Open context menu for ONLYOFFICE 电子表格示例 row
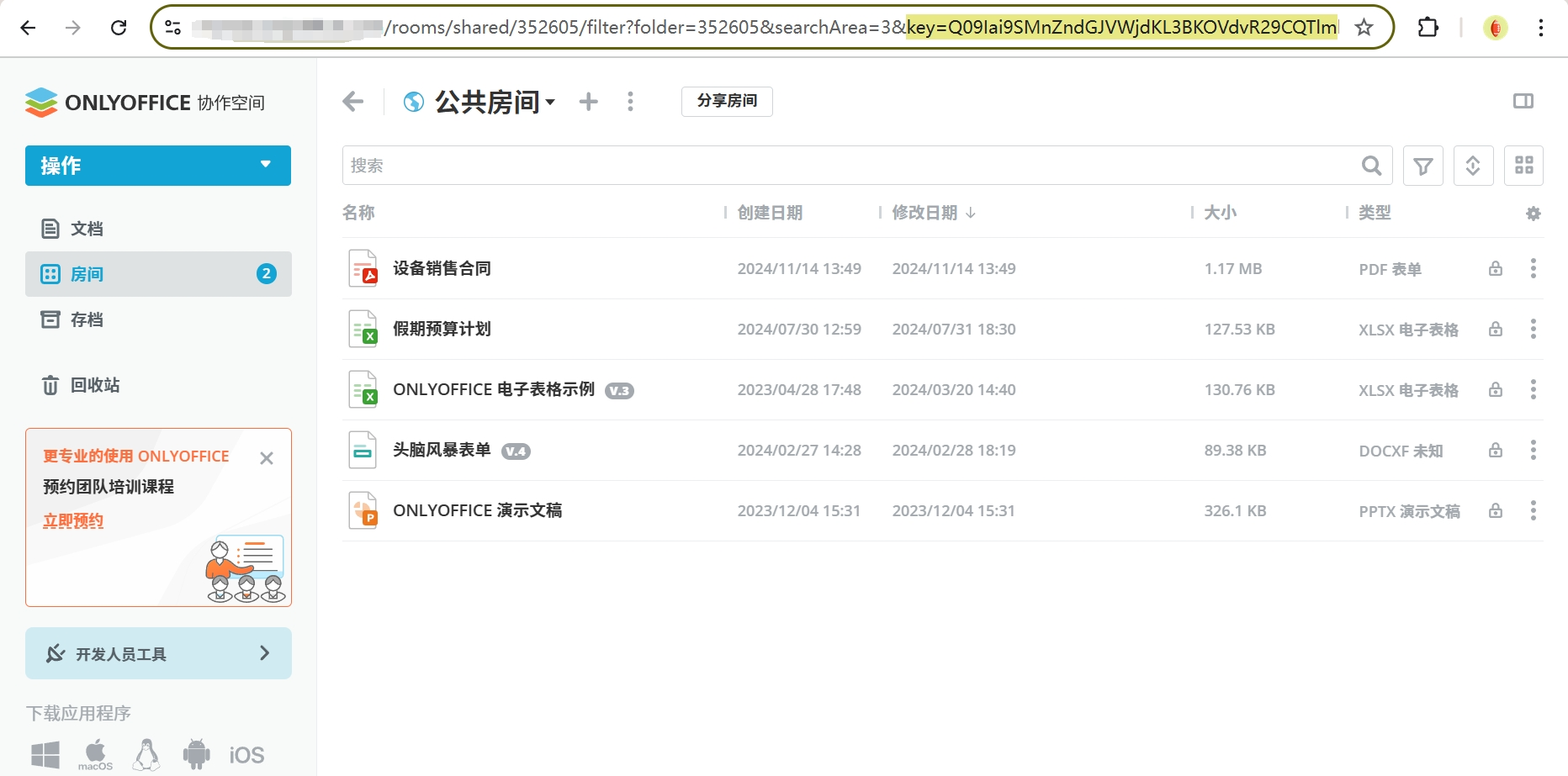 point(1534,389)
